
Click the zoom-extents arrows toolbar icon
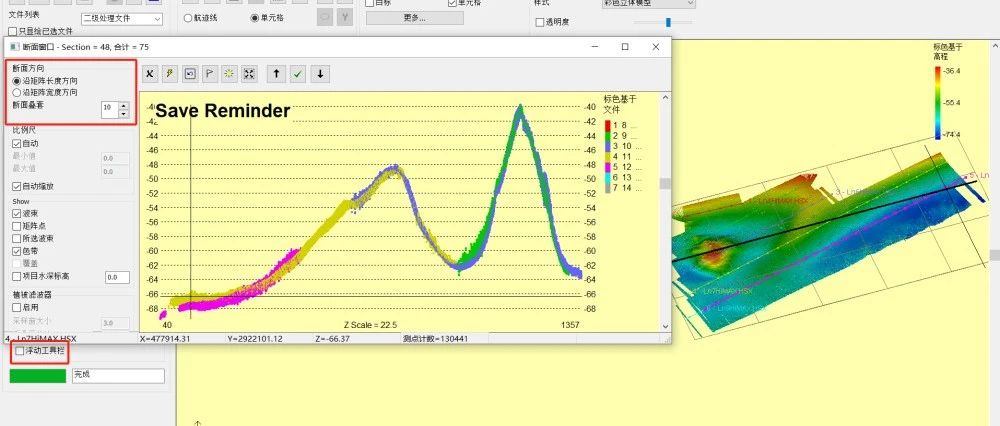[249, 74]
